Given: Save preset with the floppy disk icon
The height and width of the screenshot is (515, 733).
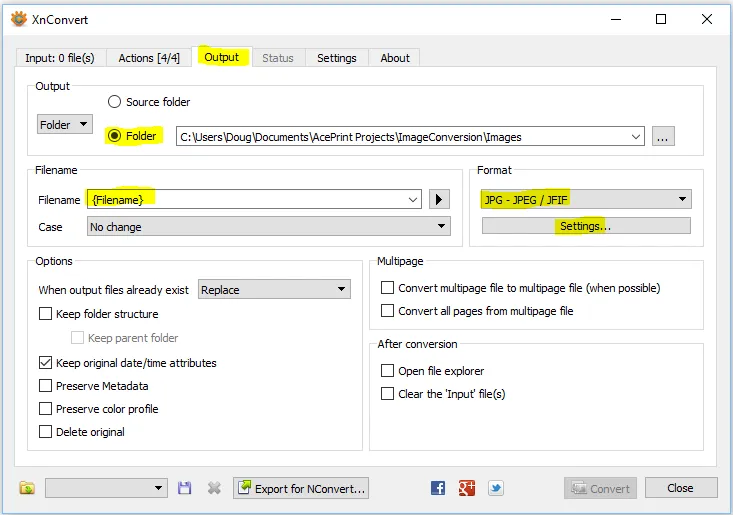Looking at the screenshot, I should click(x=185, y=488).
